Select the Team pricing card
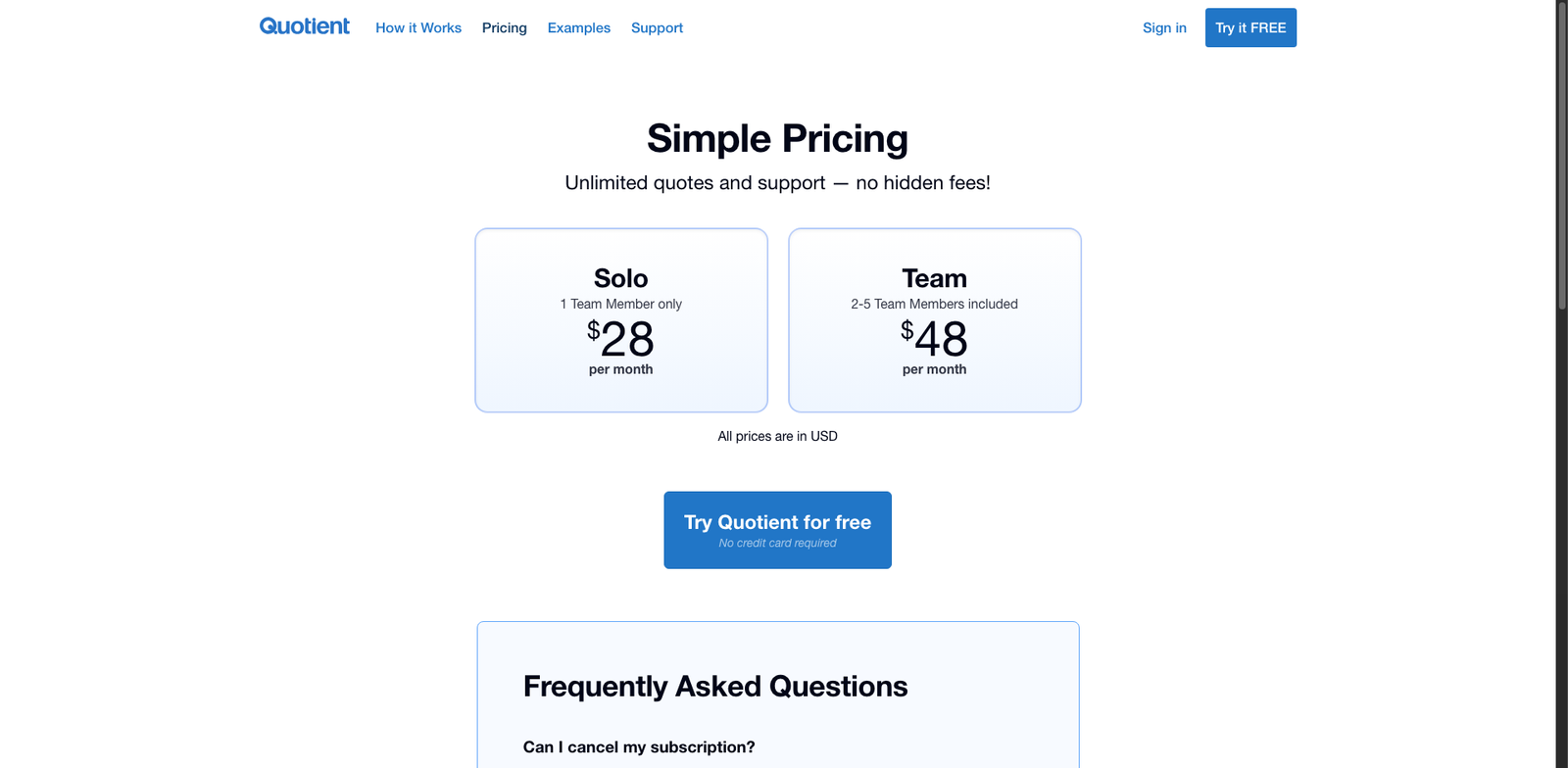1568x768 pixels. coord(934,320)
